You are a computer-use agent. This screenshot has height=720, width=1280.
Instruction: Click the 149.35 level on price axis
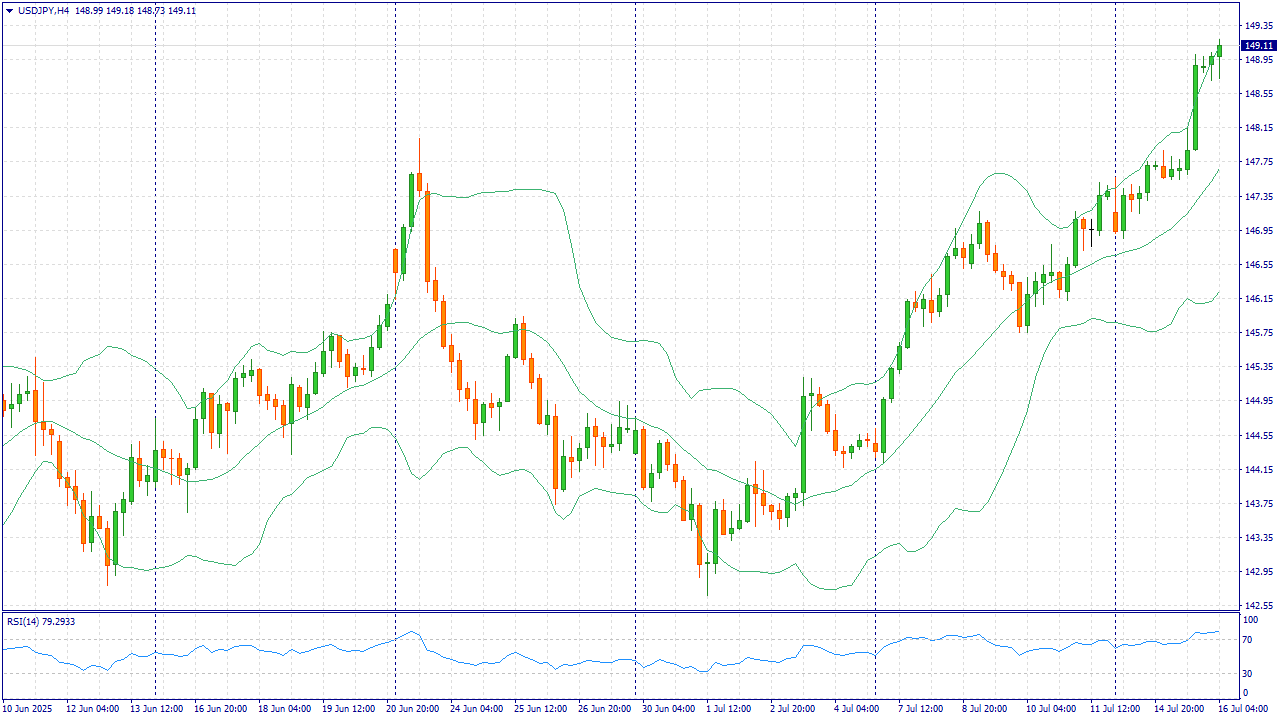(x=1257, y=25)
